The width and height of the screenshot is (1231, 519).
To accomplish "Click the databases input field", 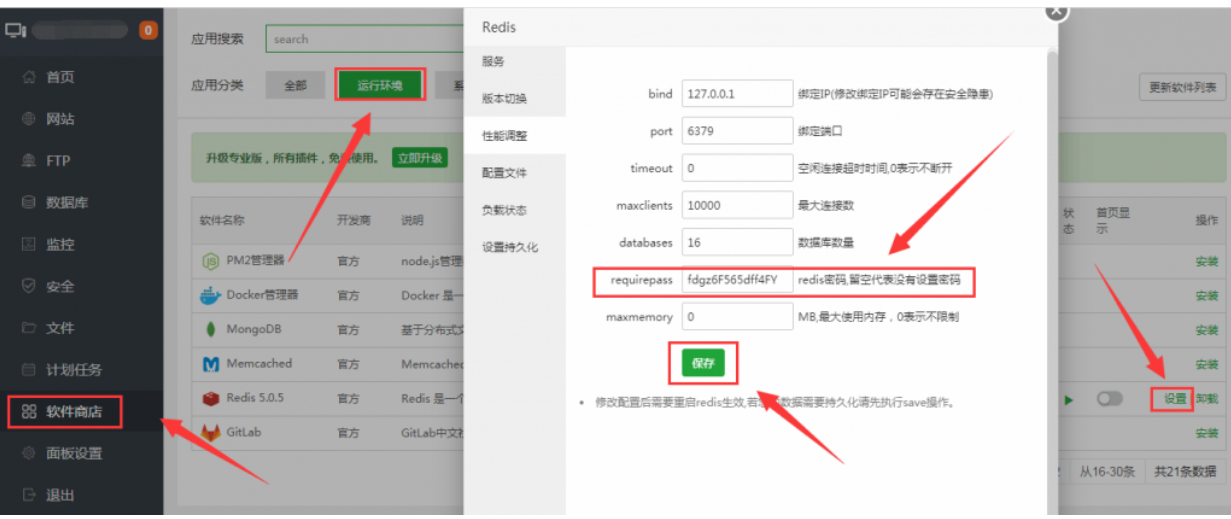I will (x=737, y=242).
